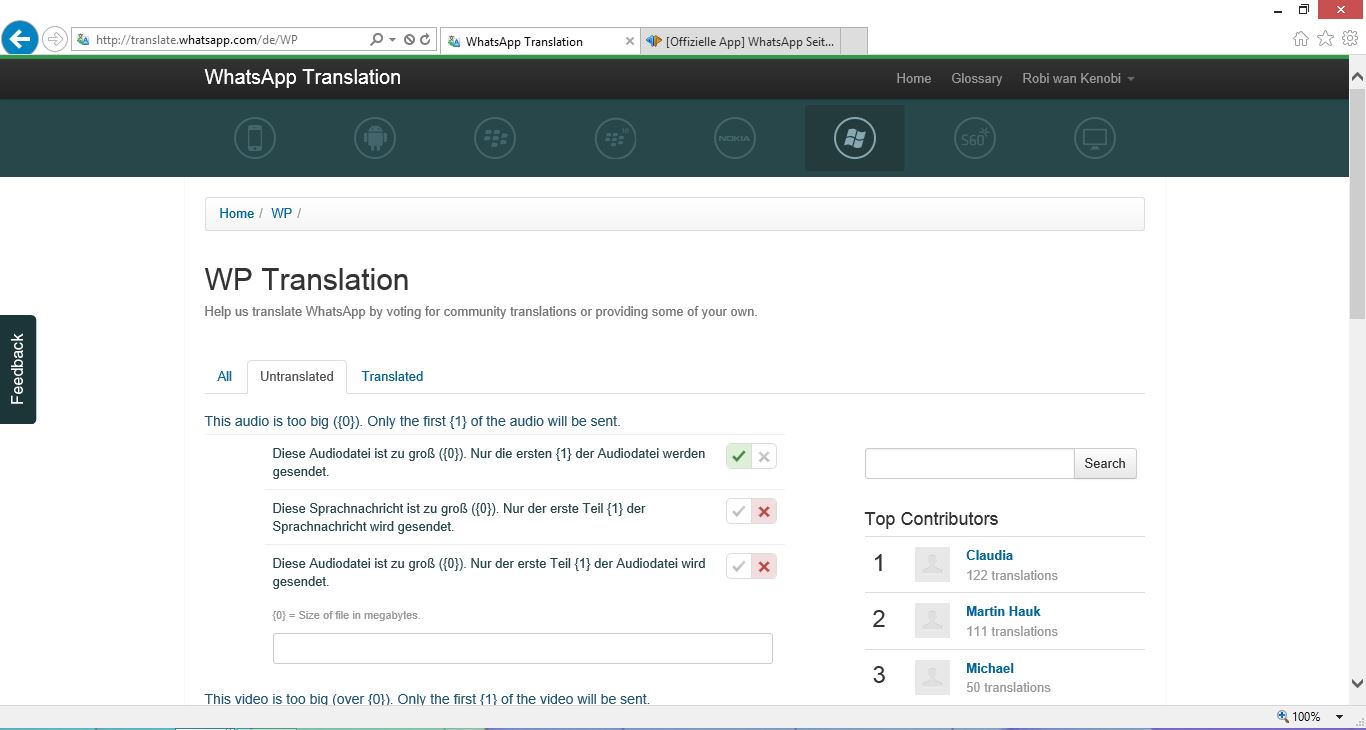
Task: Select the BlackBerry 10 platform icon
Action: 615,138
